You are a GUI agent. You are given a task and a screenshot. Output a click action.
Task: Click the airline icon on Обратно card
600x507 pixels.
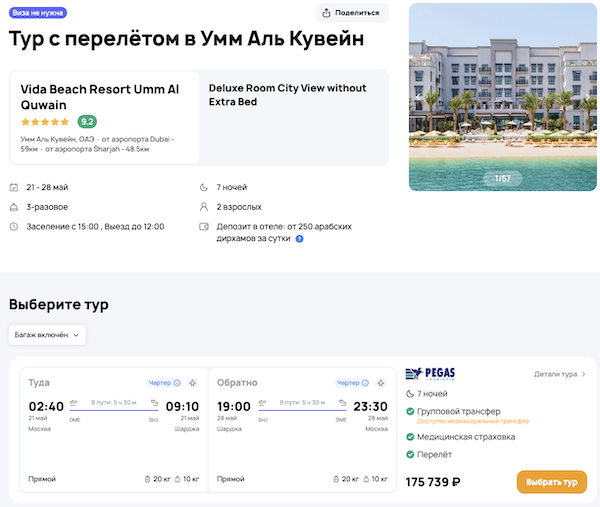[382, 383]
